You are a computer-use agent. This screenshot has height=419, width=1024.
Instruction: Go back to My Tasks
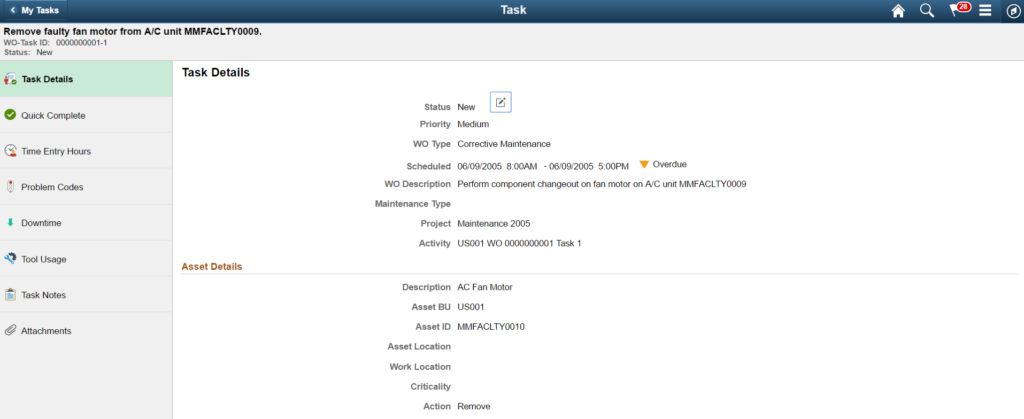pos(34,10)
